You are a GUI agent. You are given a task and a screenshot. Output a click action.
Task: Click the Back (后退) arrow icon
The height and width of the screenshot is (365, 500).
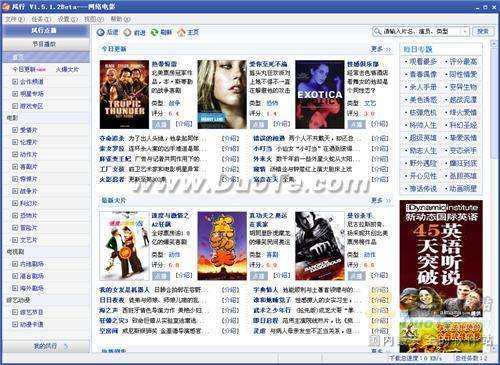(x=101, y=32)
